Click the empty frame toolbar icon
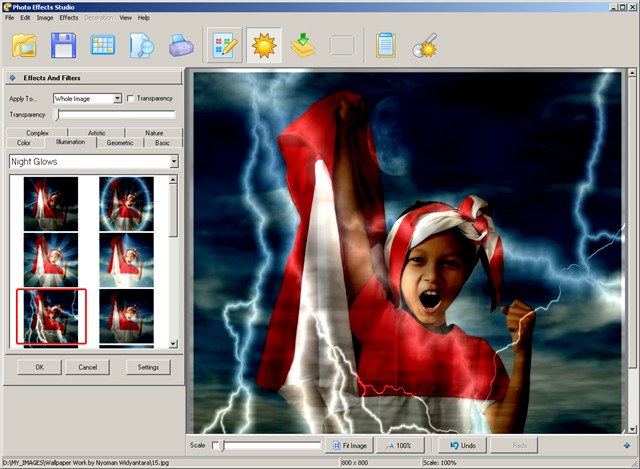This screenshot has height=469, width=640. [x=342, y=45]
